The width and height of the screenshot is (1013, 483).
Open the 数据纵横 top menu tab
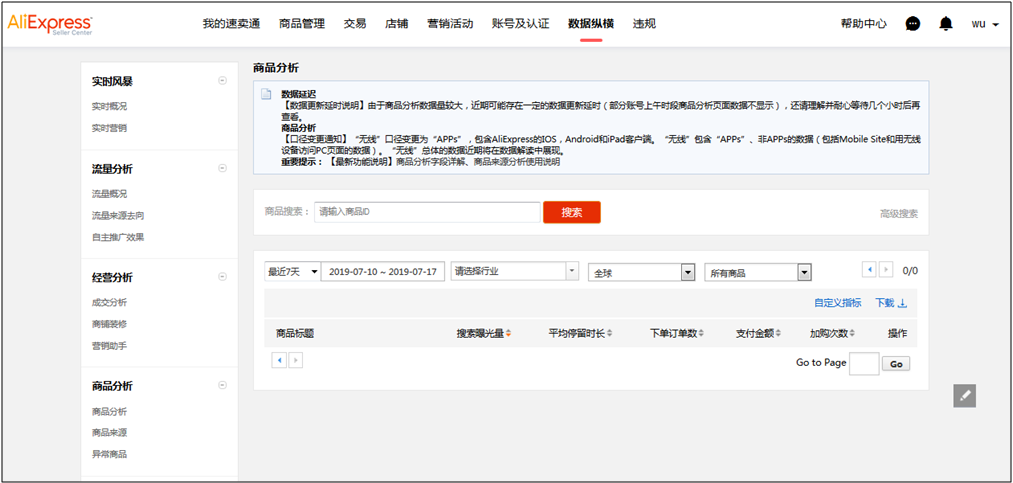pos(590,24)
